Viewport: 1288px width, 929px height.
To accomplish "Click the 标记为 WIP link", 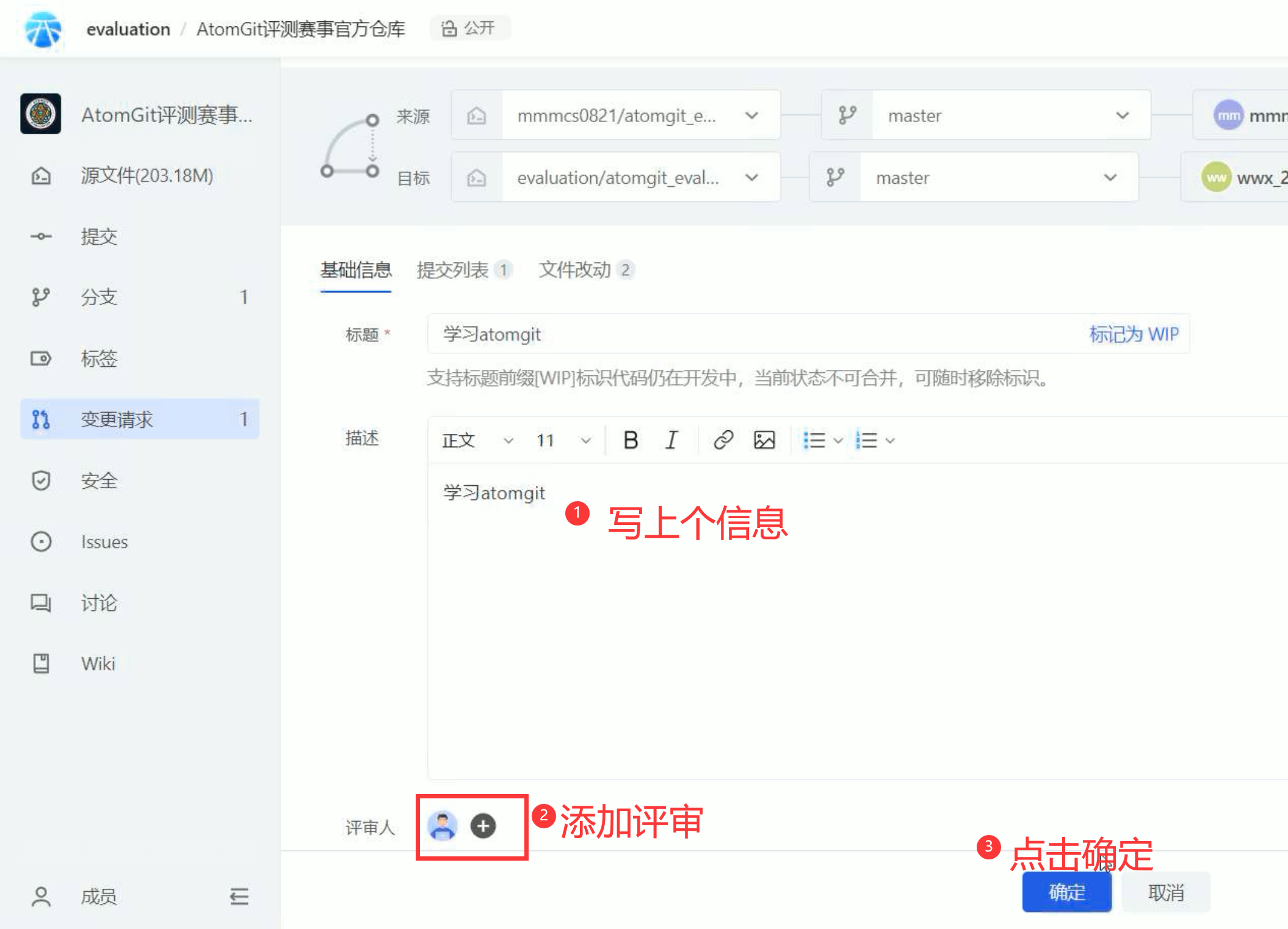I will point(1134,334).
